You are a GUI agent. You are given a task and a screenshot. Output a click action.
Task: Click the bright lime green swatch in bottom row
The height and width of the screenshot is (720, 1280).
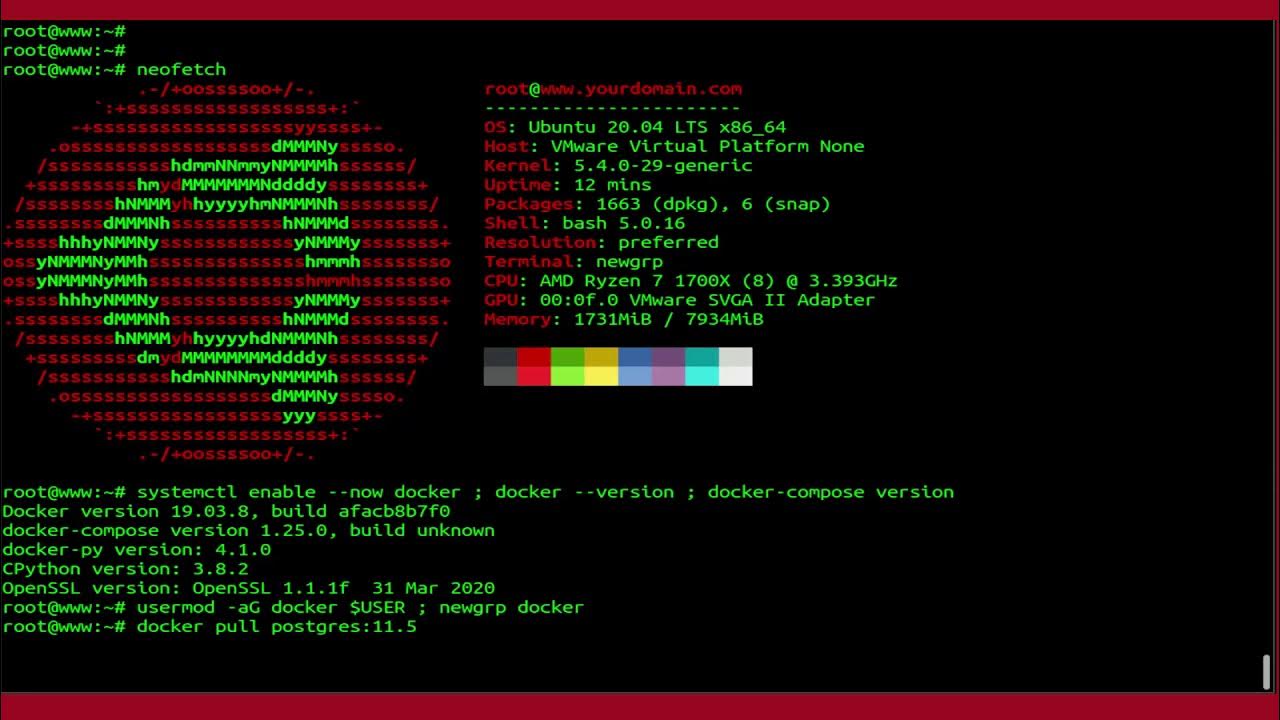tap(568, 376)
